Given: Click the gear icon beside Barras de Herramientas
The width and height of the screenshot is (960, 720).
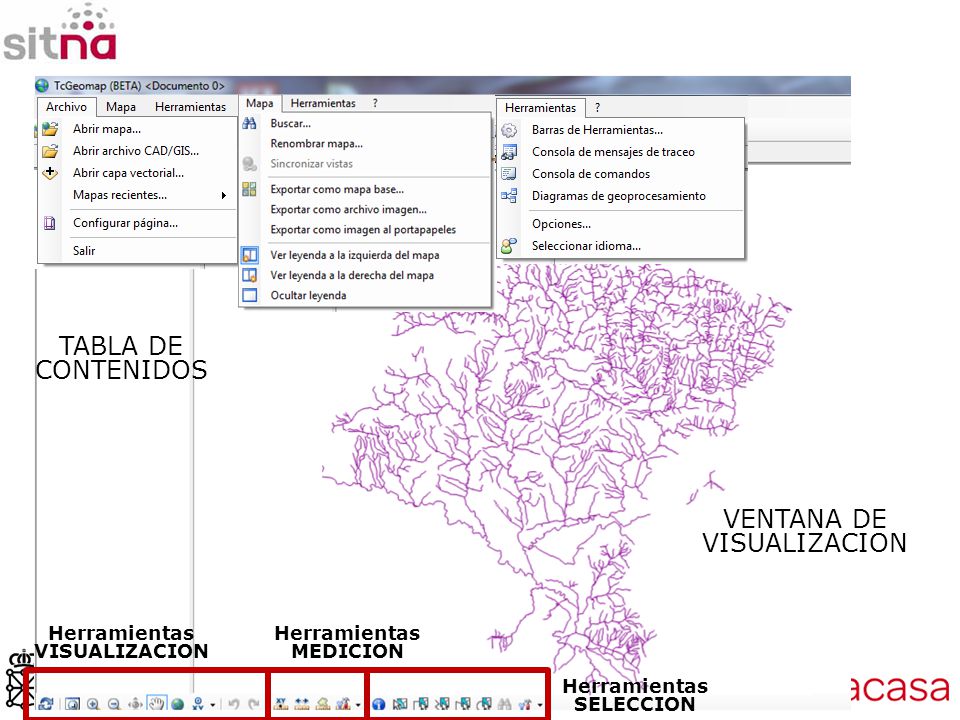Looking at the screenshot, I should (x=509, y=130).
